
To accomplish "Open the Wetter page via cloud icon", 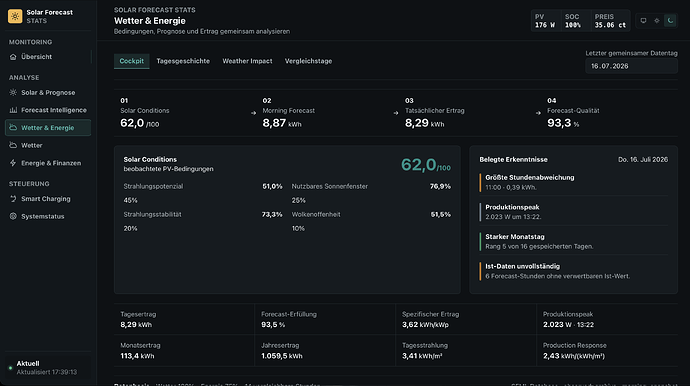I will [x=13, y=145].
